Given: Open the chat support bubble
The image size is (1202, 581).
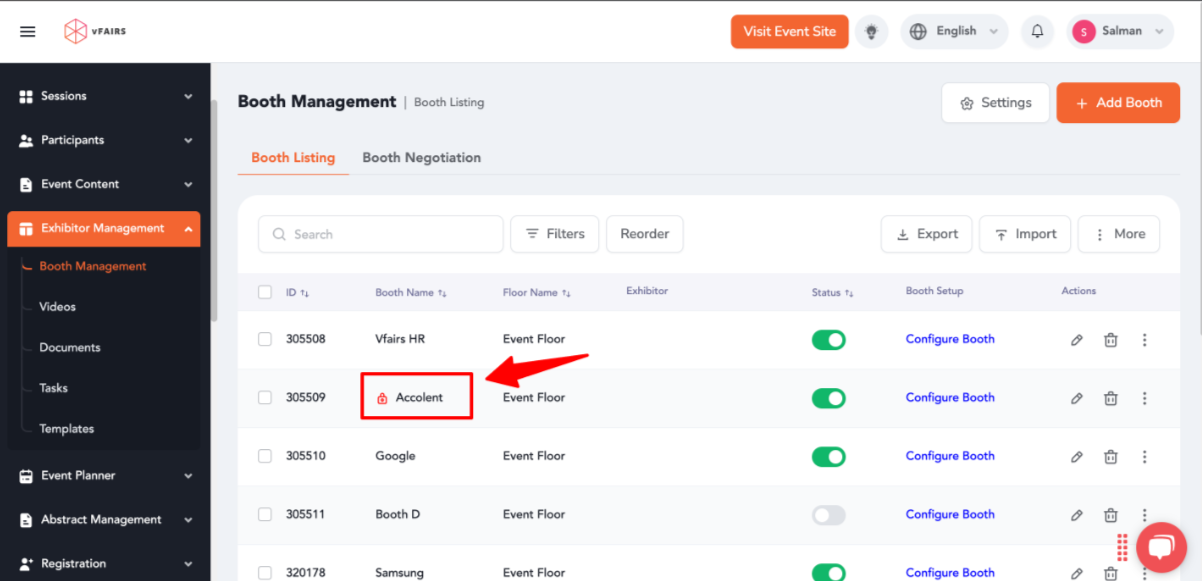Looking at the screenshot, I should point(1161,547).
